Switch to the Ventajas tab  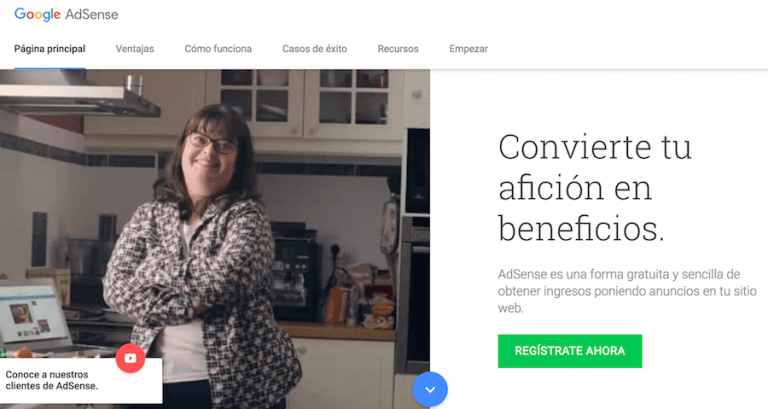[x=135, y=49]
